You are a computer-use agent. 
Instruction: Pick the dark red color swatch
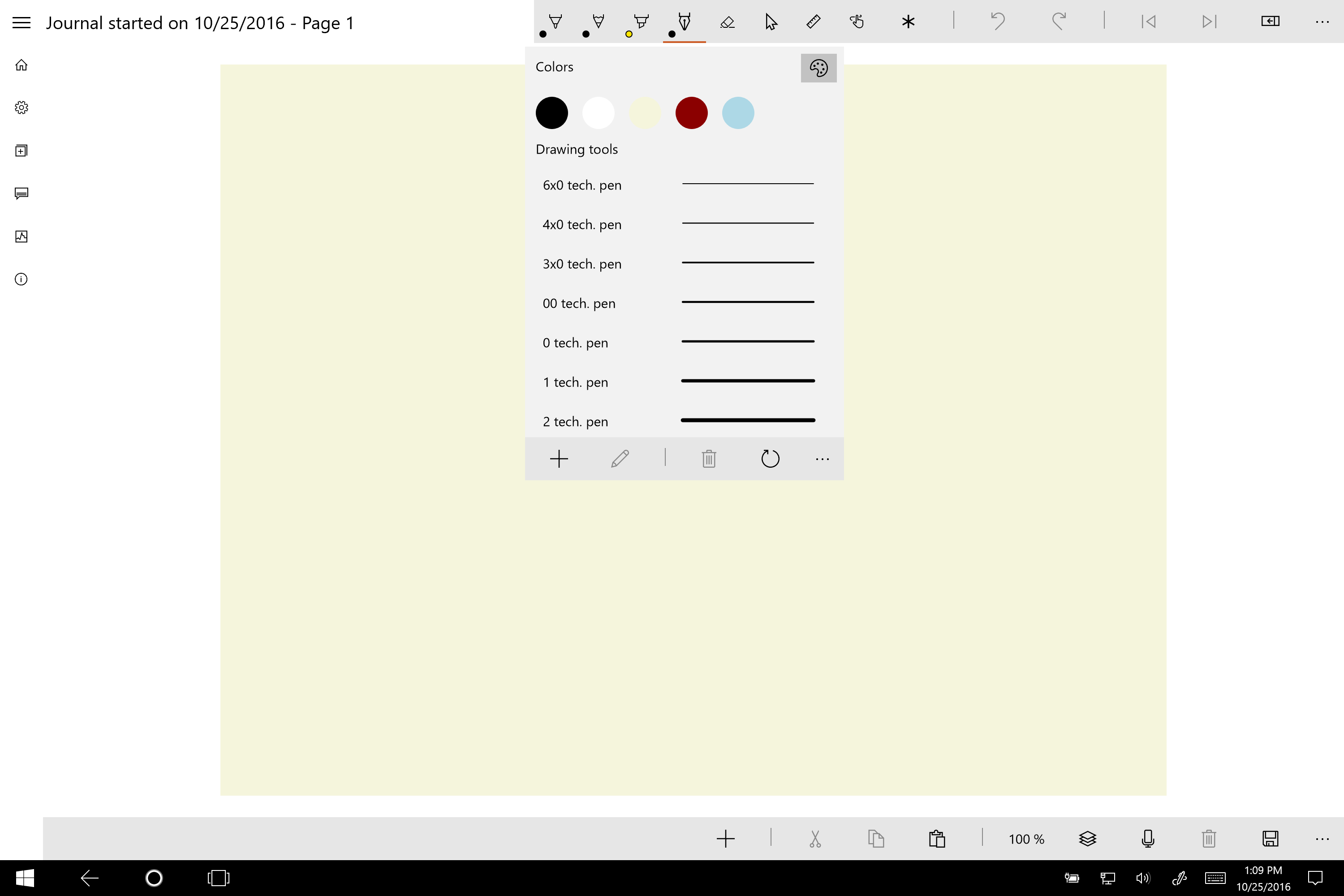pyautogui.click(x=691, y=112)
